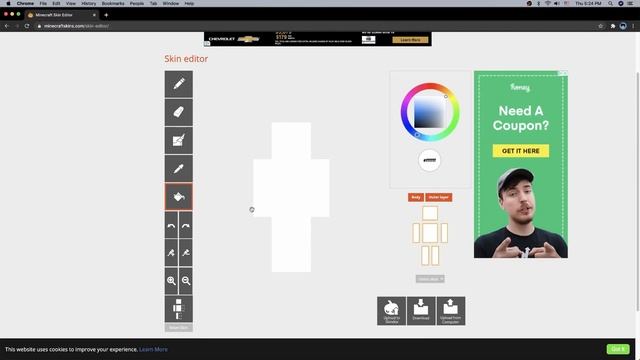Click Learn More in Chevrolet ad
This screenshot has height=360, width=640.
(x=410, y=40)
